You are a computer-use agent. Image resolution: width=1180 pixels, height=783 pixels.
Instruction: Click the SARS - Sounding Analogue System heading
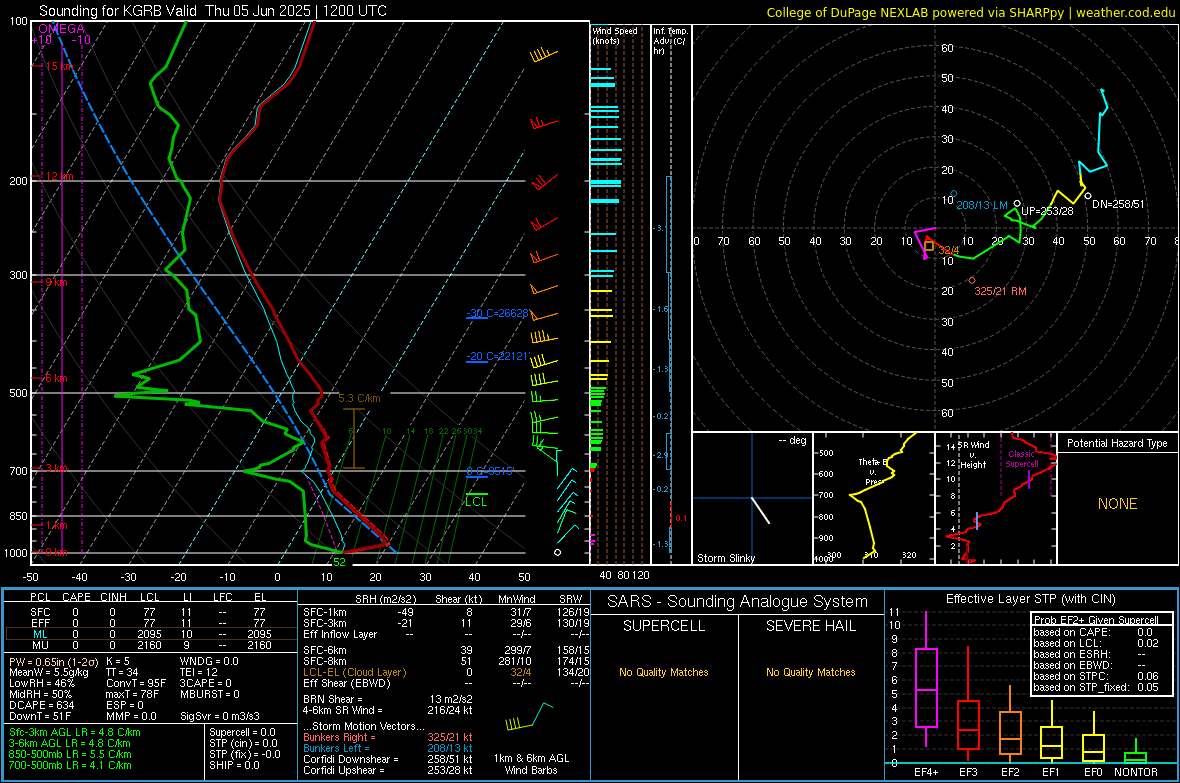coord(737,602)
